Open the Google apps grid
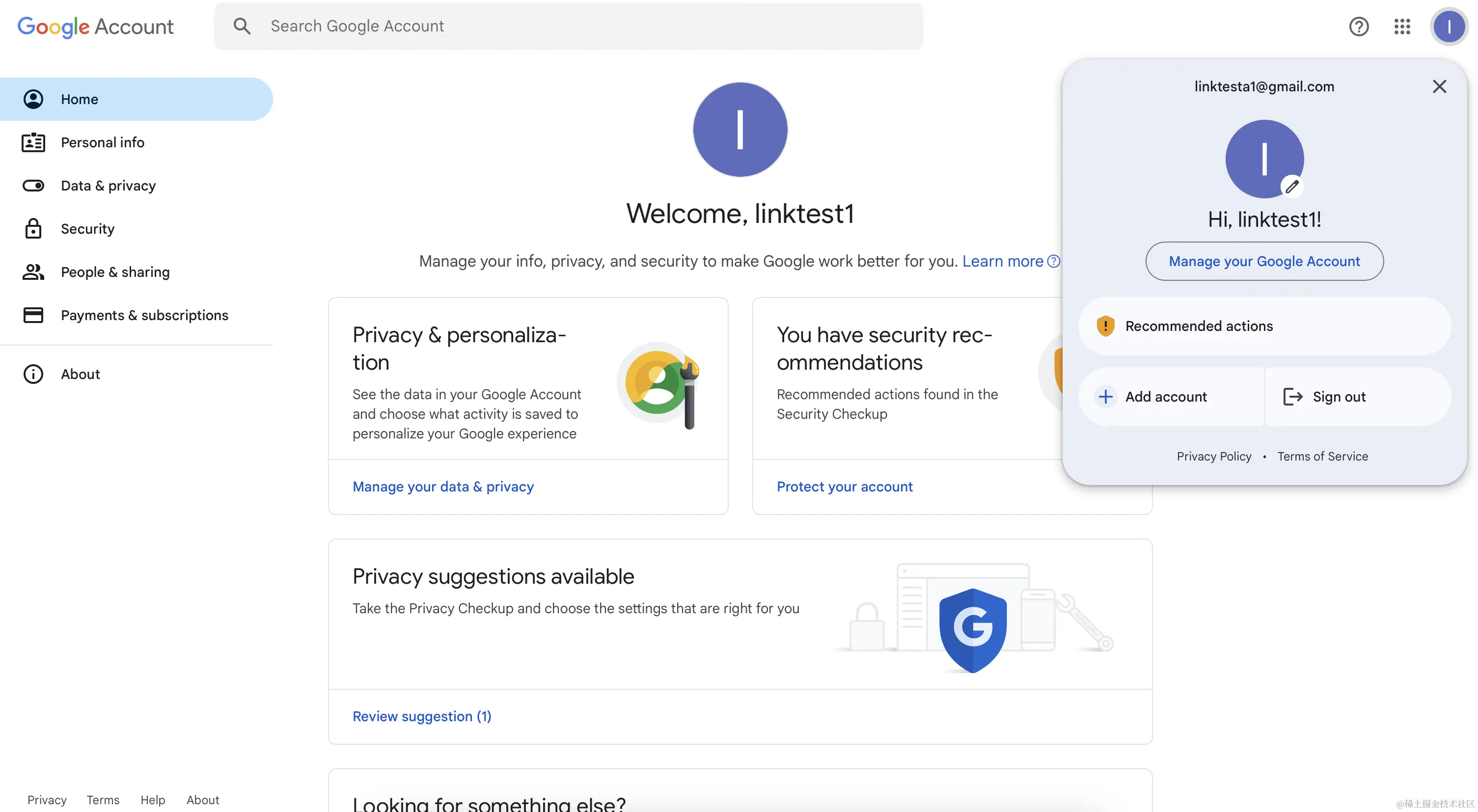 tap(1402, 27)
